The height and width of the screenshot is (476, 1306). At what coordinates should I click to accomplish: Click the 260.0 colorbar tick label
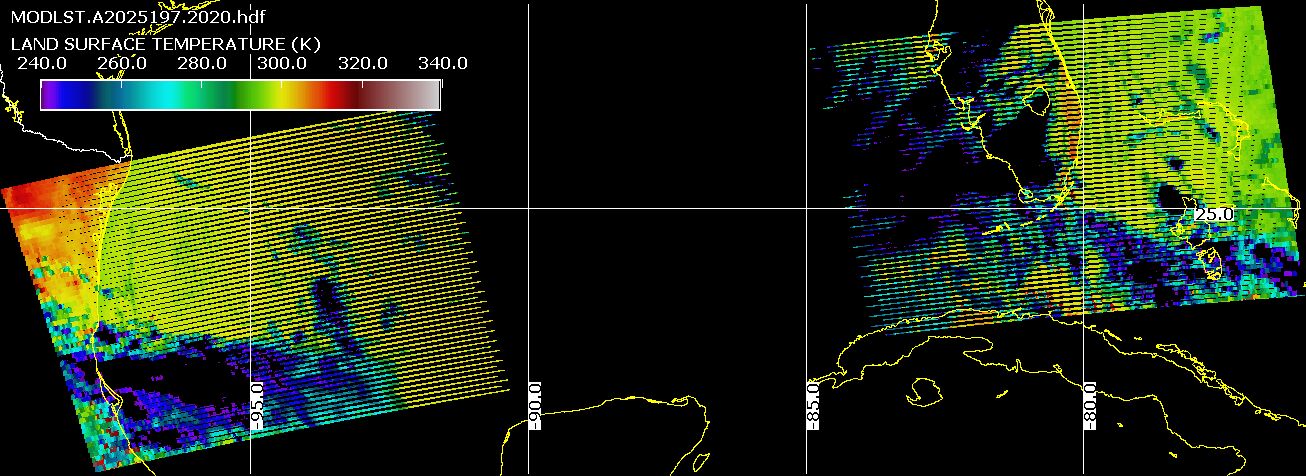122,63
